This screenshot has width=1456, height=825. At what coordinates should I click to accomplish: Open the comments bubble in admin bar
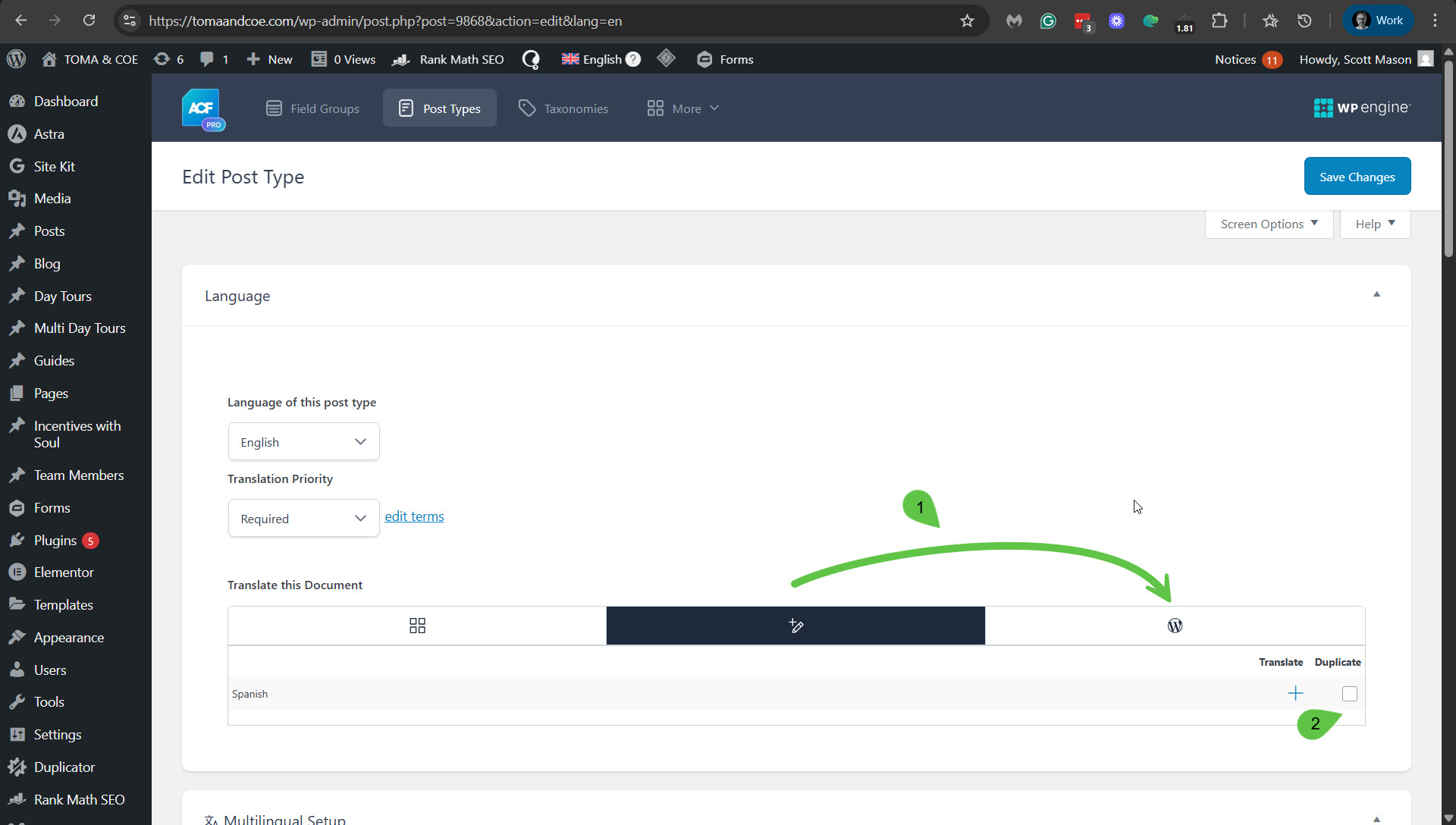pos(206,59)
